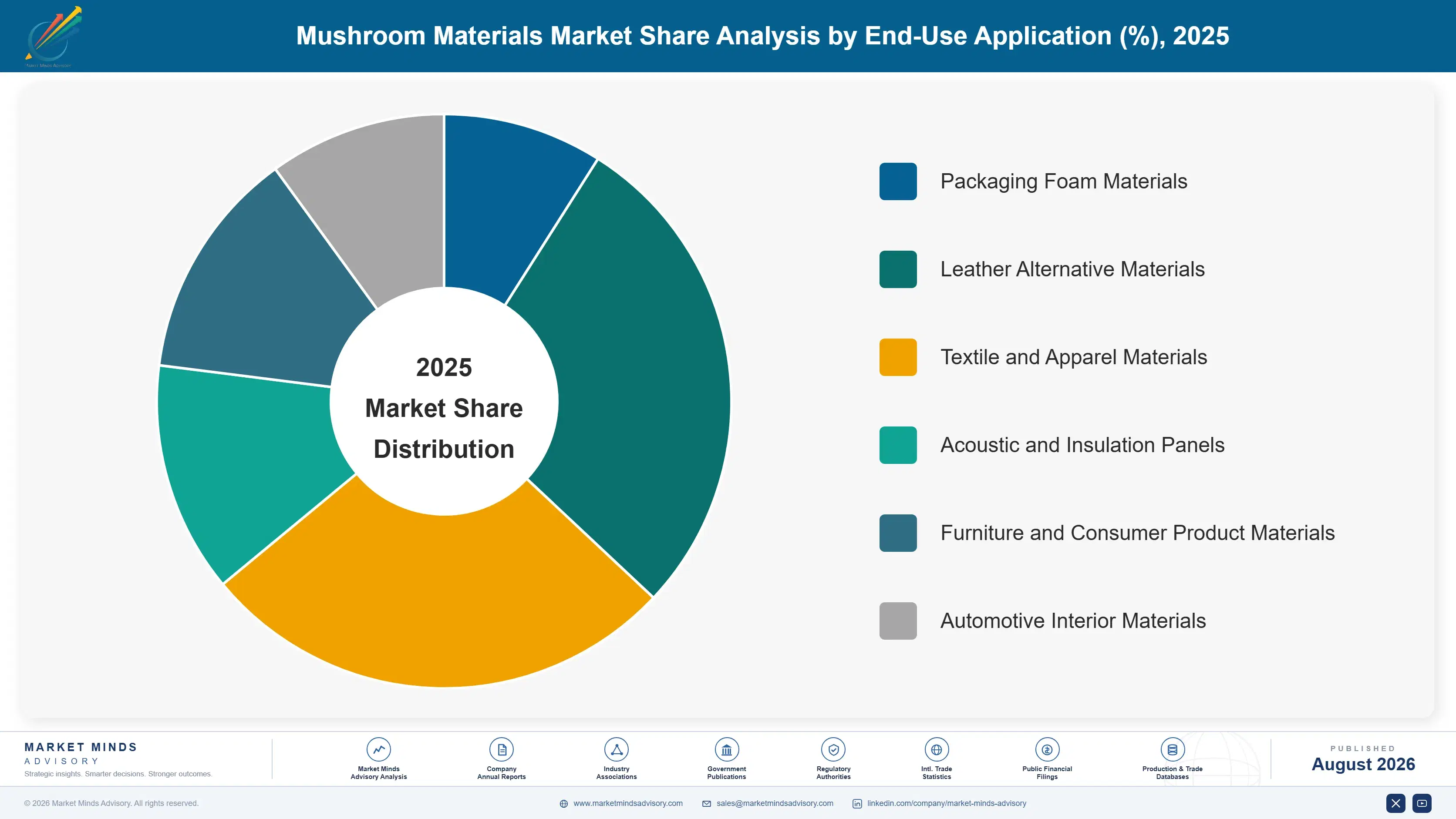Click the chart title heading text
The image size is (1456, 819).
(x=762, y=36)
